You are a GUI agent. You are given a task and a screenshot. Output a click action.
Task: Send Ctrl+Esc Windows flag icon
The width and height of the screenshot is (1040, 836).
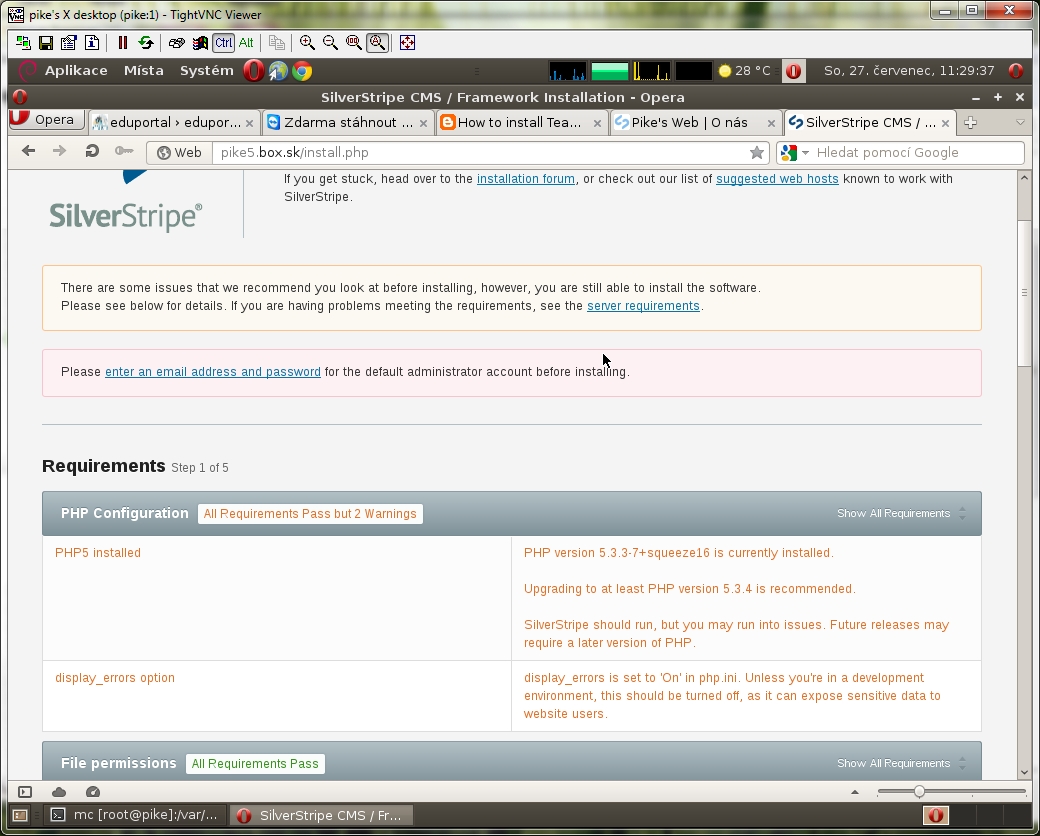[200, 43]
